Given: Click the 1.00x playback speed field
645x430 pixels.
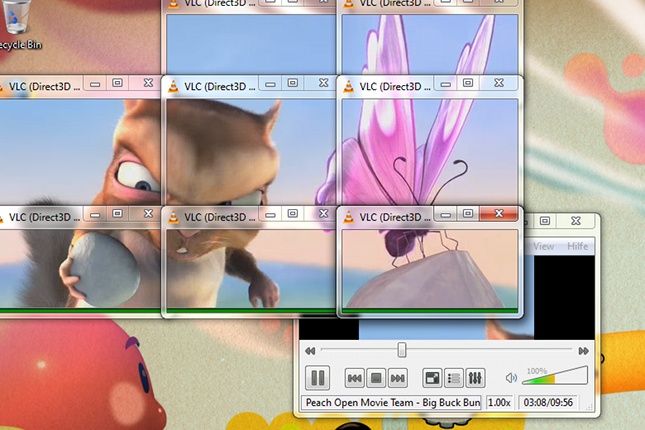Looking at the screenshot, I should (499, 402).
